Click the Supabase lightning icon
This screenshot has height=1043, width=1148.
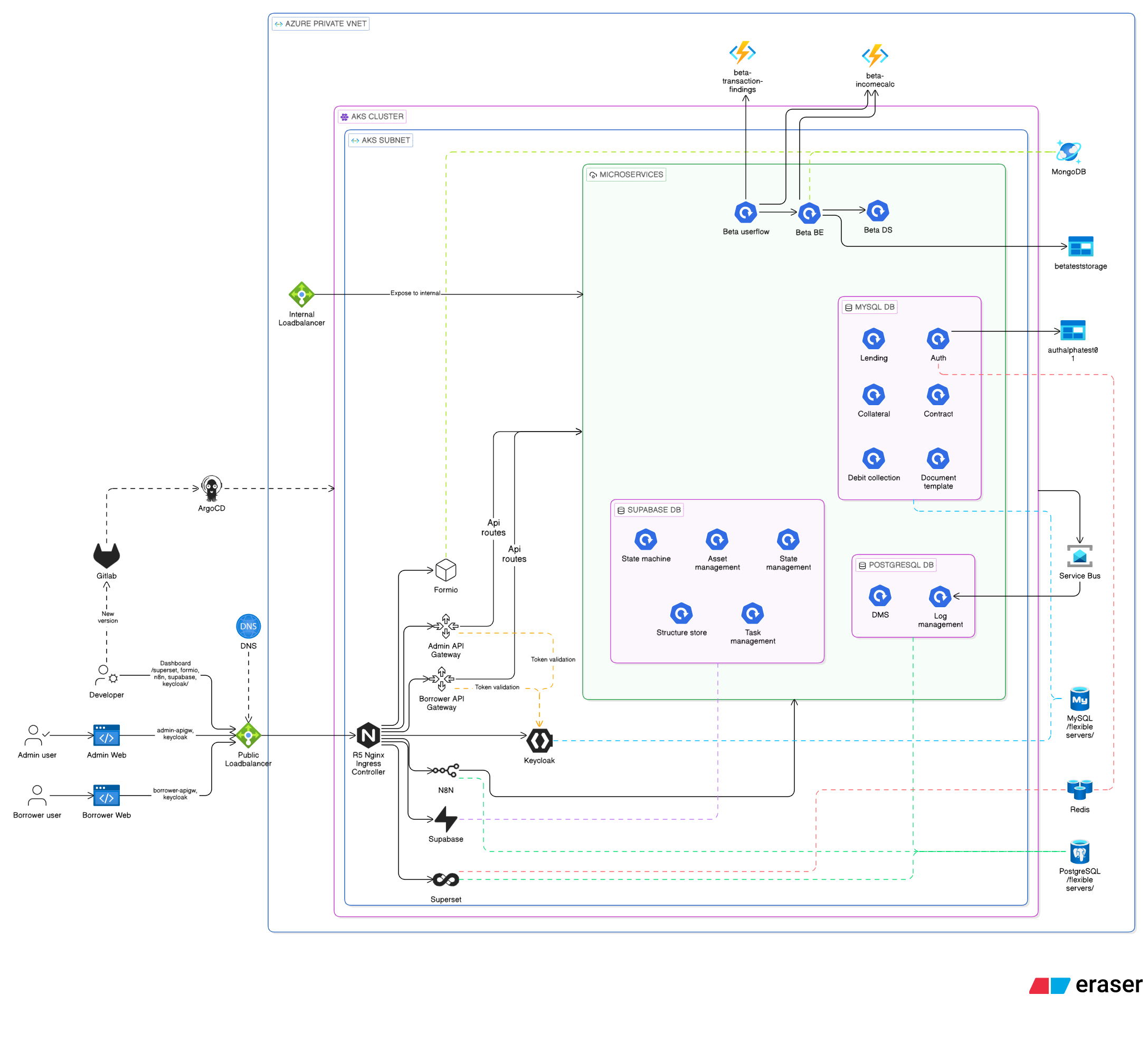point(445,819)
